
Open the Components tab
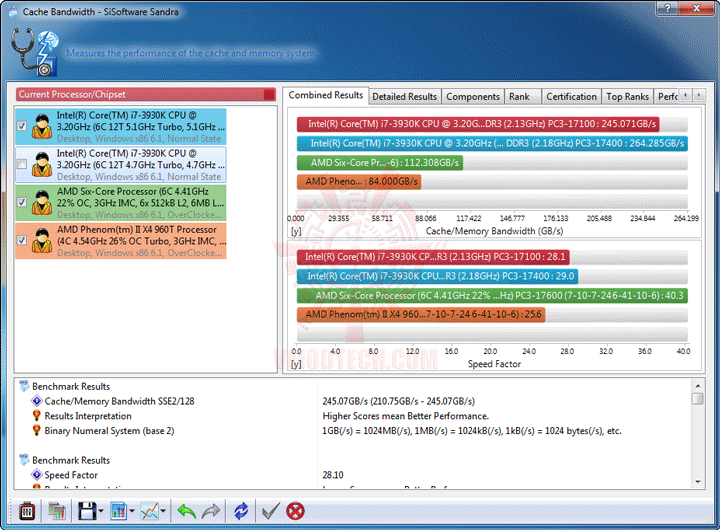[x=472, y=96]
